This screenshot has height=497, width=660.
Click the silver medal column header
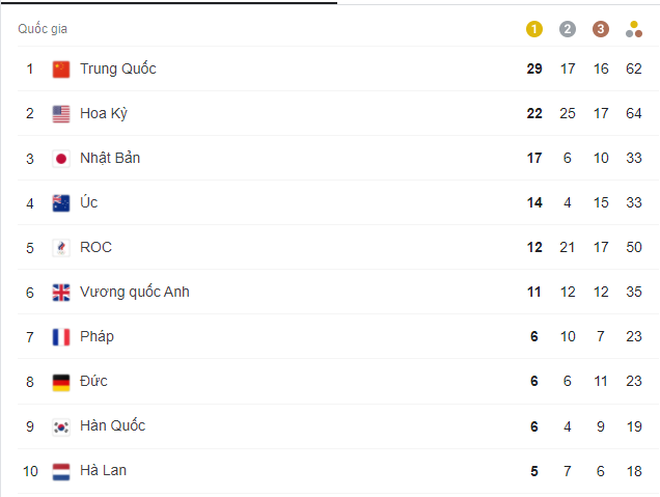pyautogui.click(x=567, y=29)
